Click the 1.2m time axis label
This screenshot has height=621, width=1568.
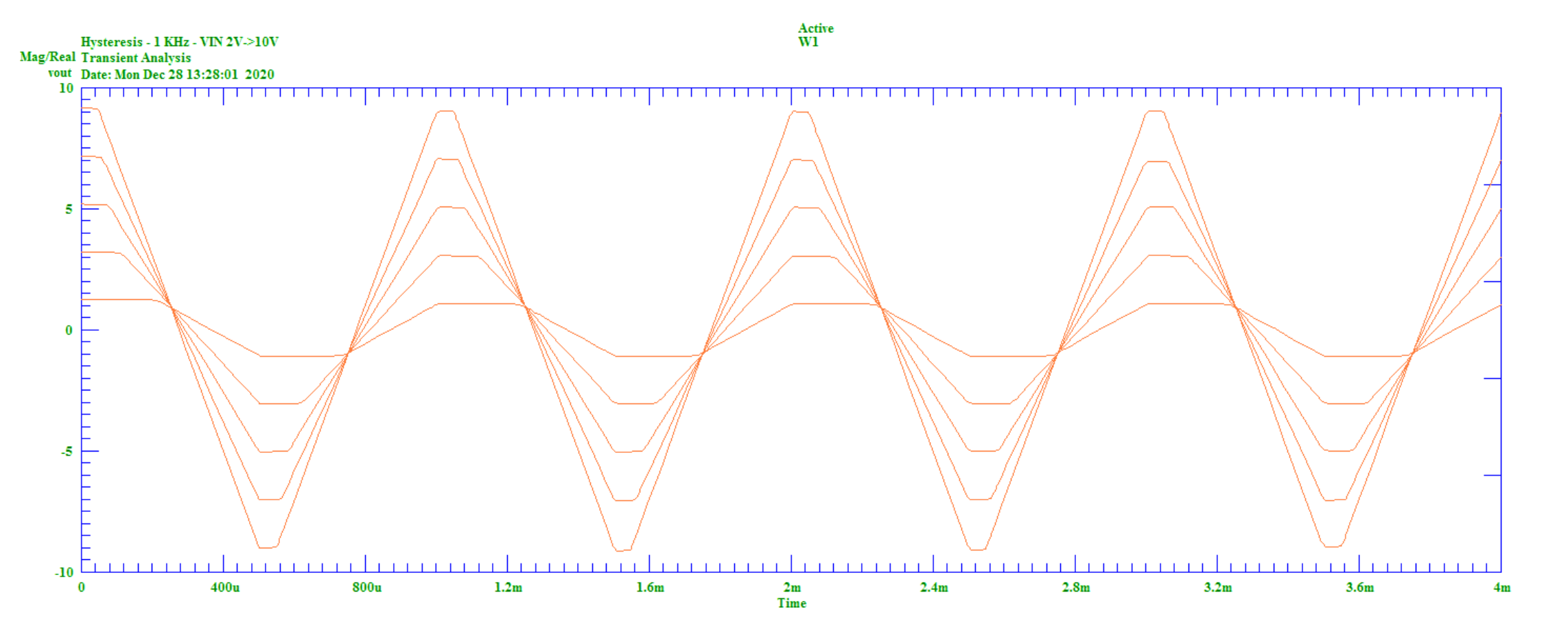click(508, 587)
